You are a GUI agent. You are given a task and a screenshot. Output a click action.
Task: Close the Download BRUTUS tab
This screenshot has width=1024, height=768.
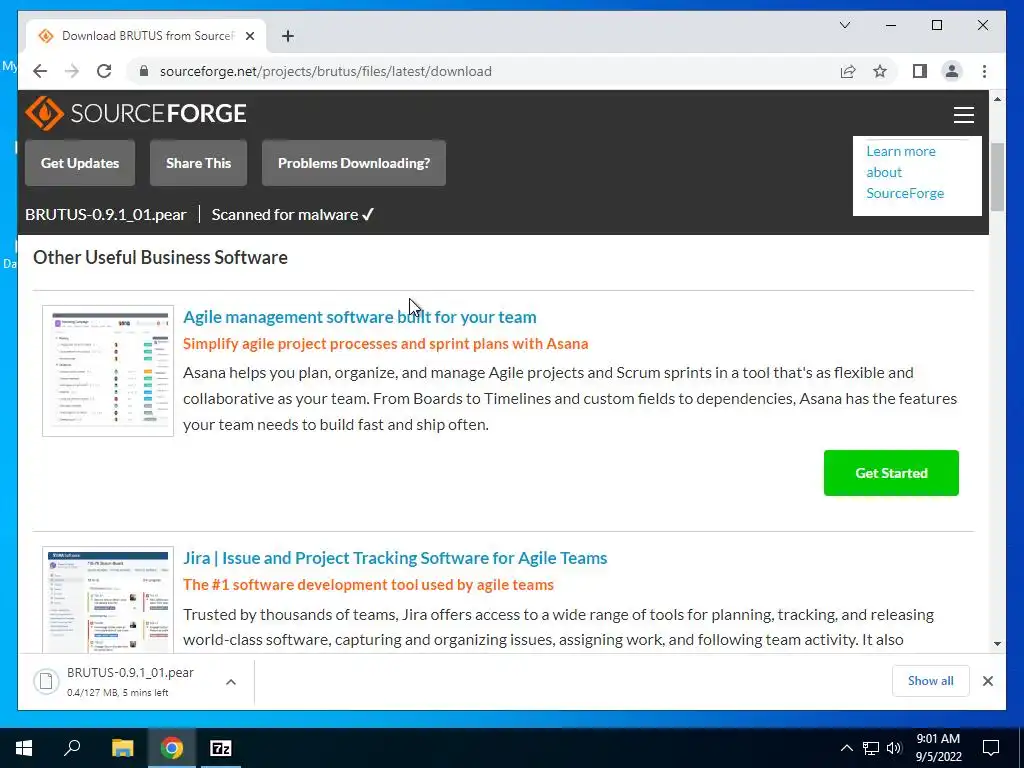[x=249, y=36]
